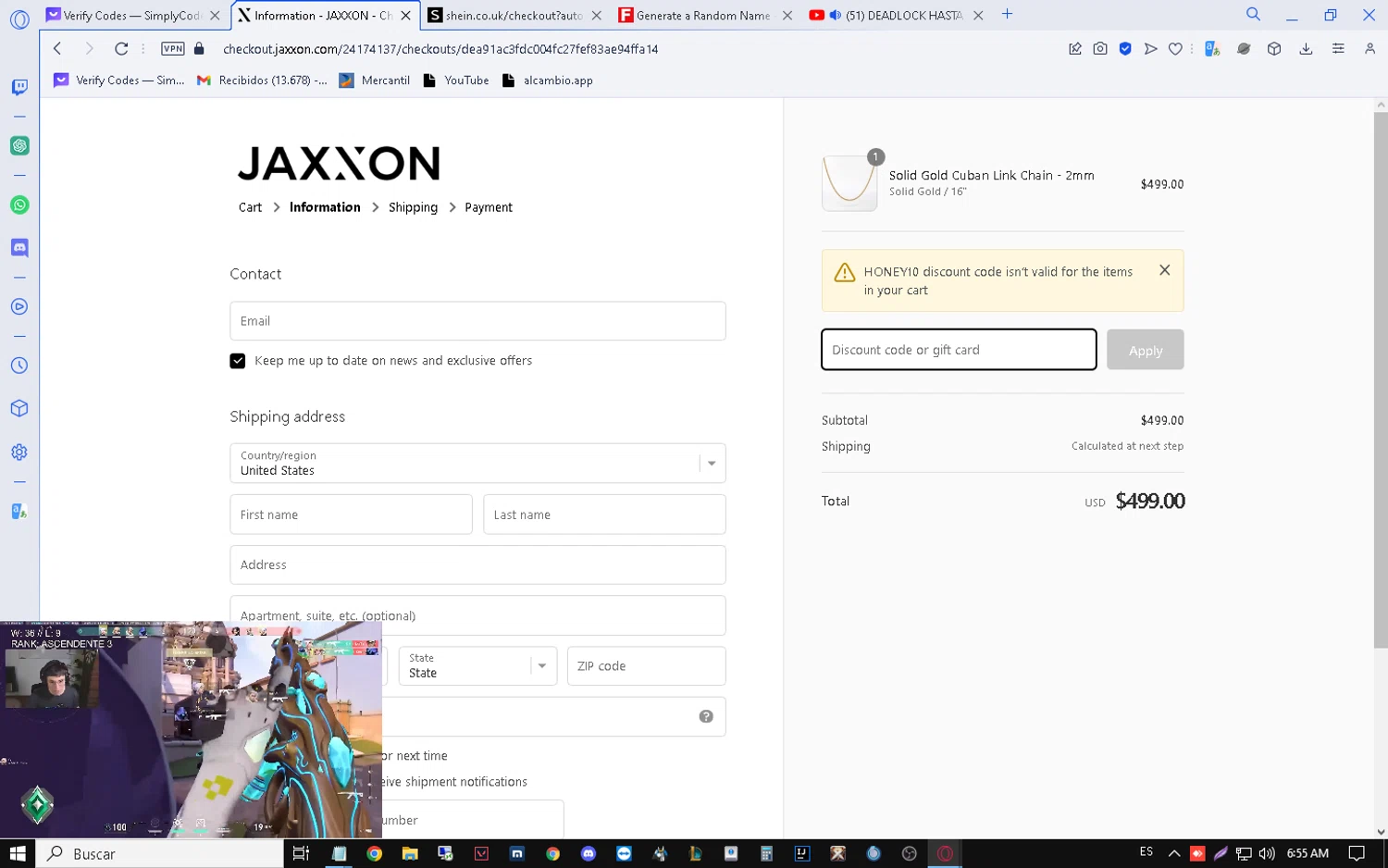Open the Mercantil bookmark
This screenshot has height=868, width=1388.
pyautogui.click(x=375, y=81)
